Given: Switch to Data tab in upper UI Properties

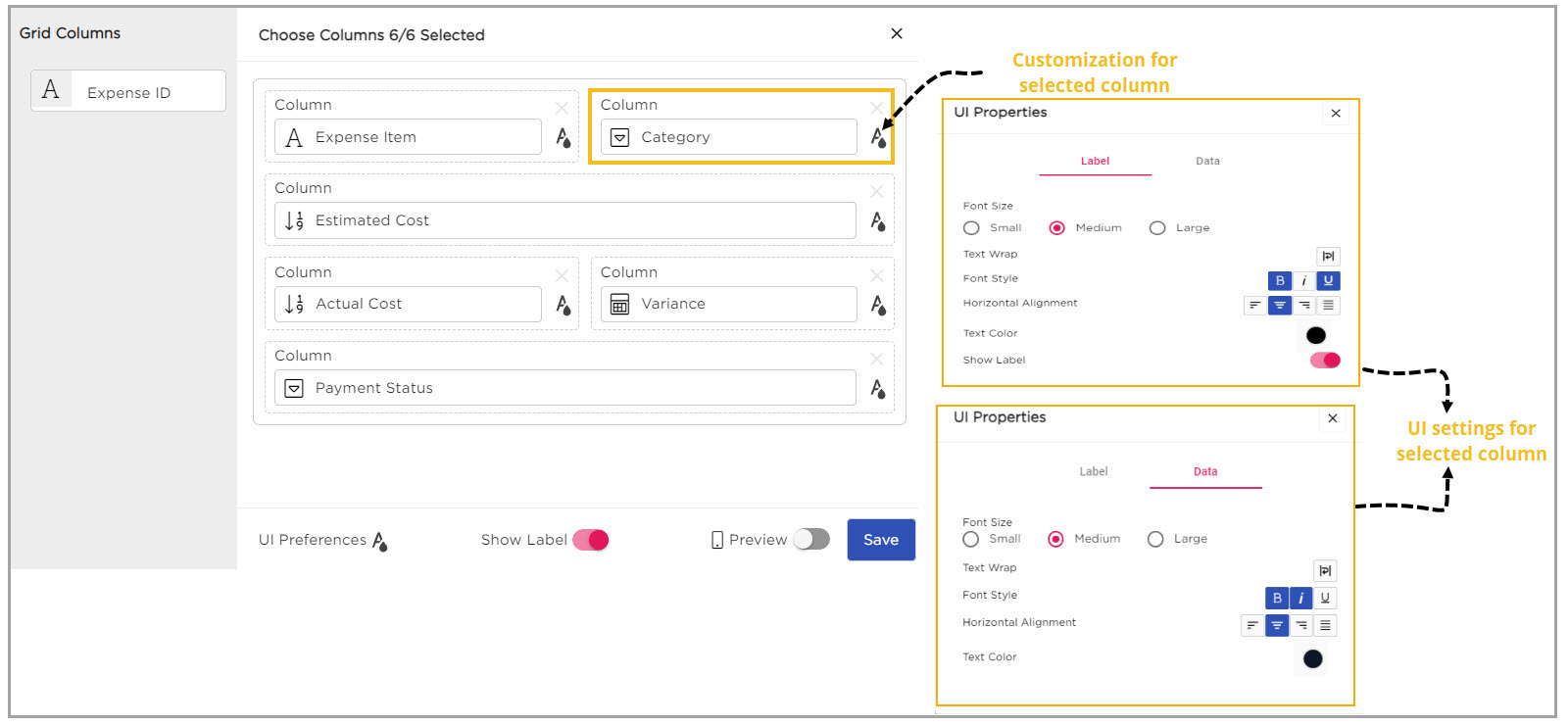Looking at the screenshot, I should [x=1207, y=162].
